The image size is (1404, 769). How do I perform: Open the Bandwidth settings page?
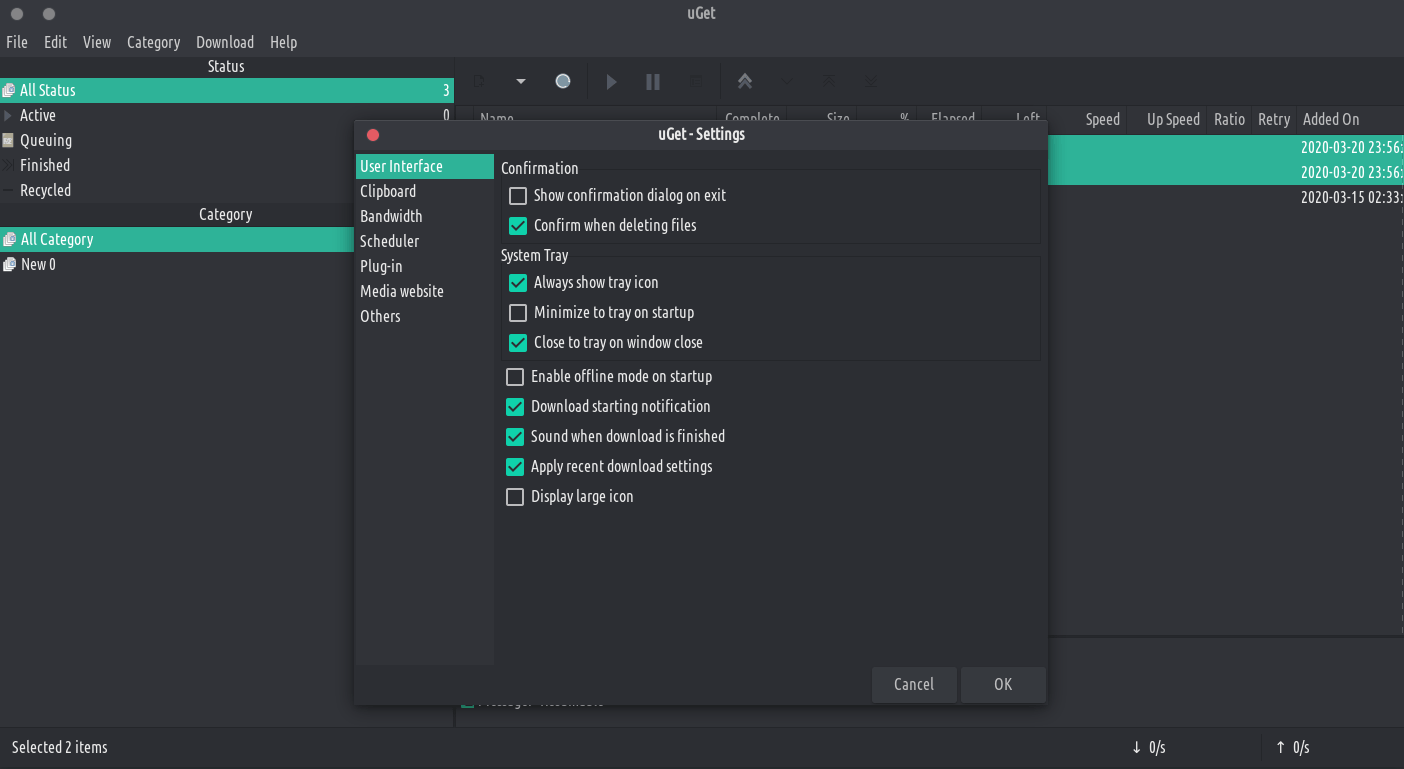pos(425,216)
